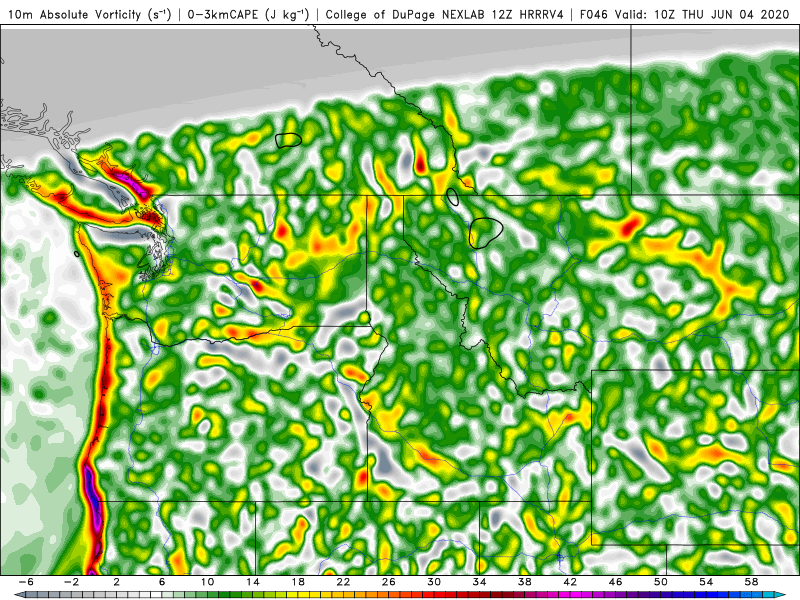This screenshot has width=800, height=600.
Task: Click 'Valid: 10Z THU JUN 04 2020' text
Action: click(x=702, y=14)
